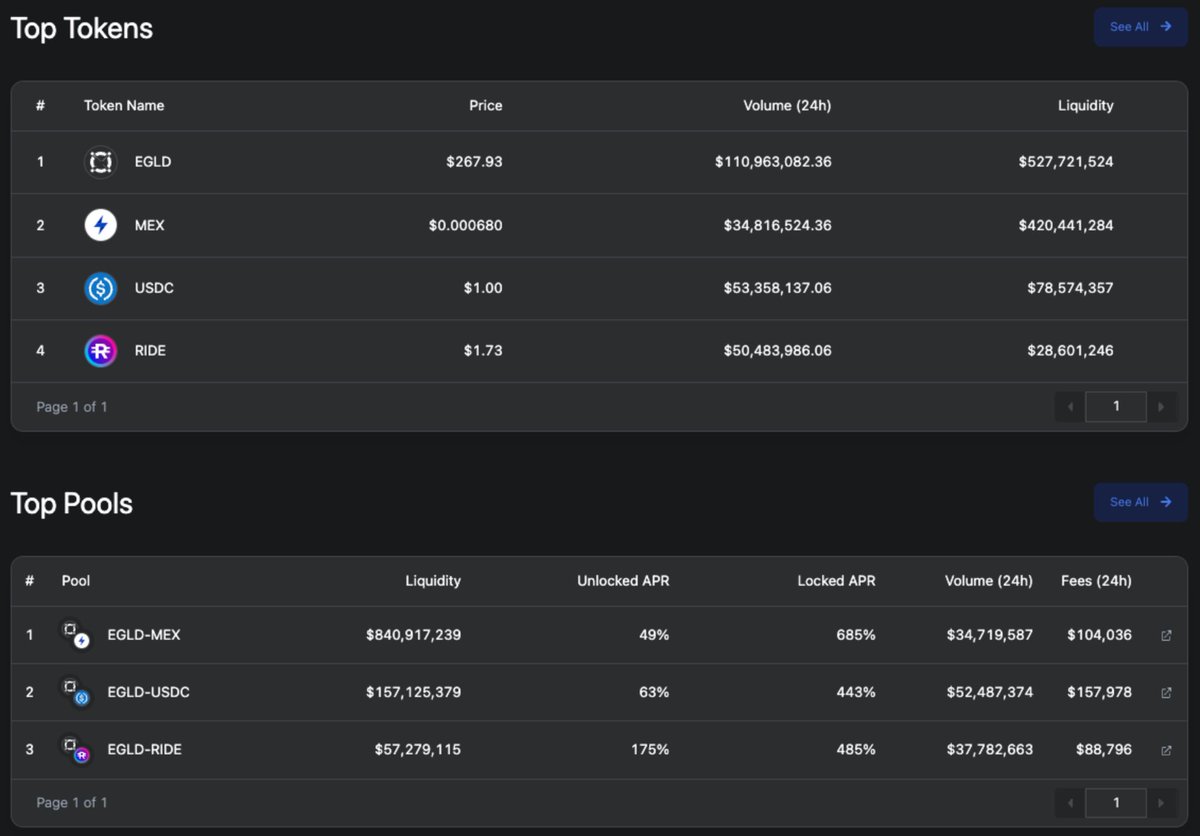Sort tokens by Price column header
The image size is (1200, 836).
tap(486, 105)
